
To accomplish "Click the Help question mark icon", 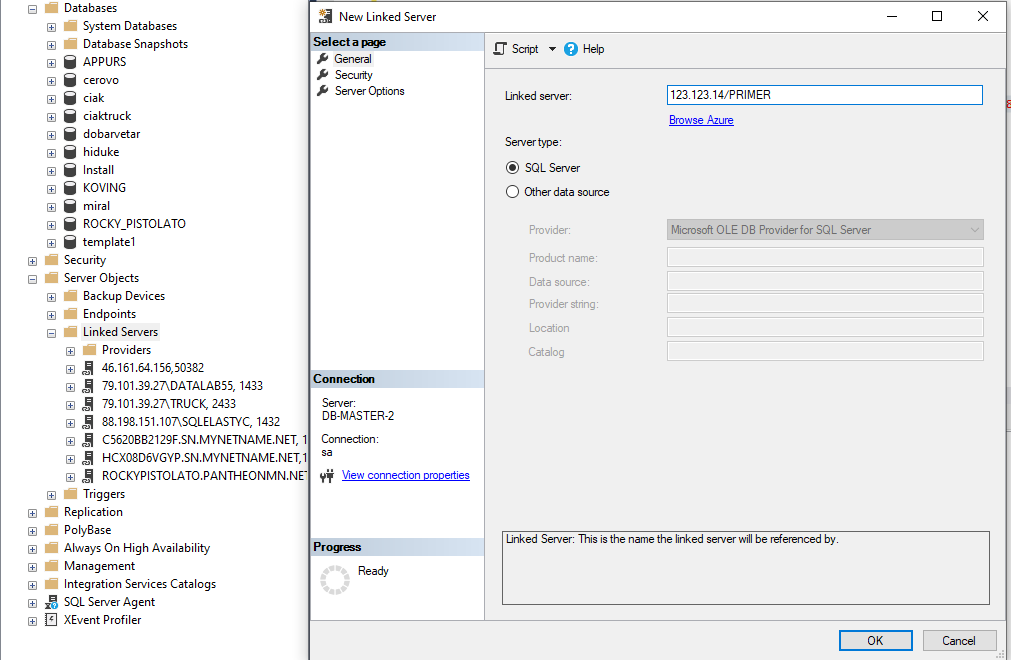I will (571, 49).
